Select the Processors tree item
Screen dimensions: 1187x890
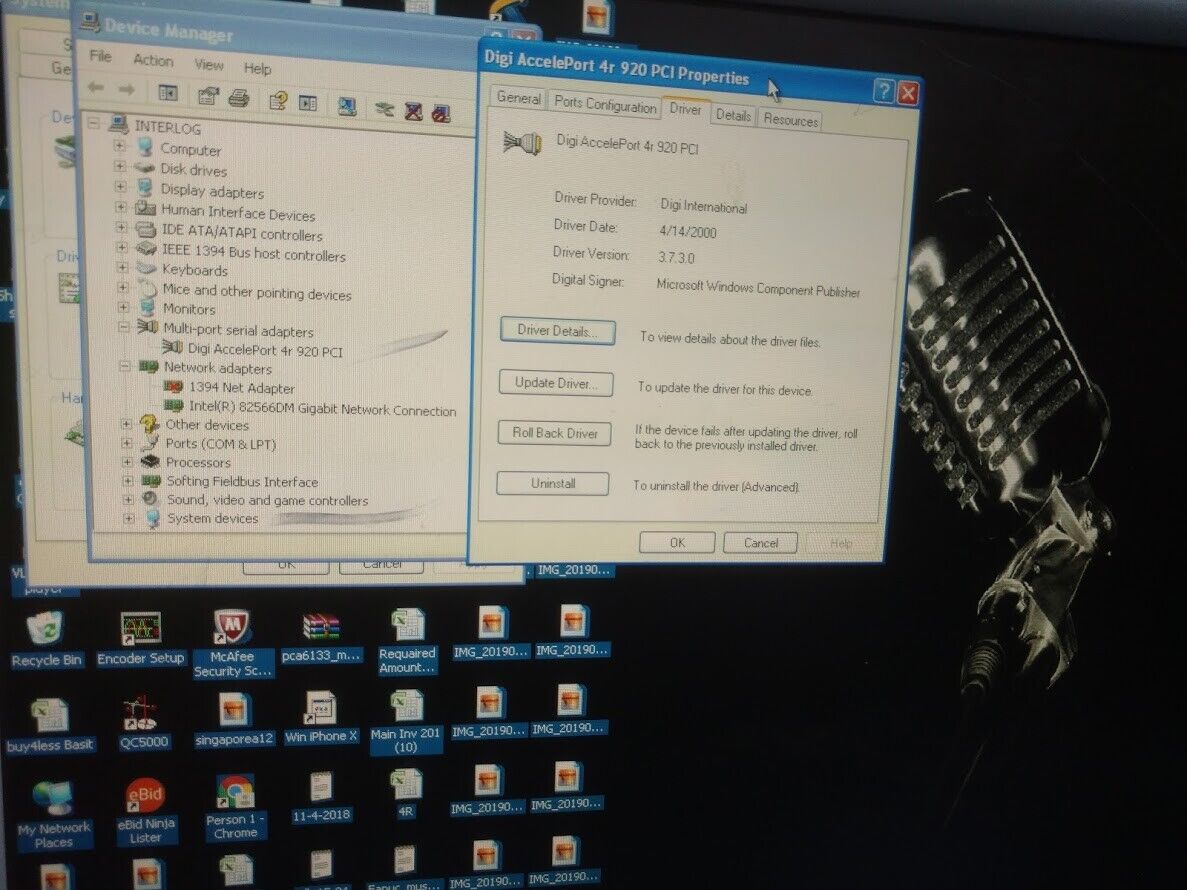pyautogui.click(x=198, y=462)
